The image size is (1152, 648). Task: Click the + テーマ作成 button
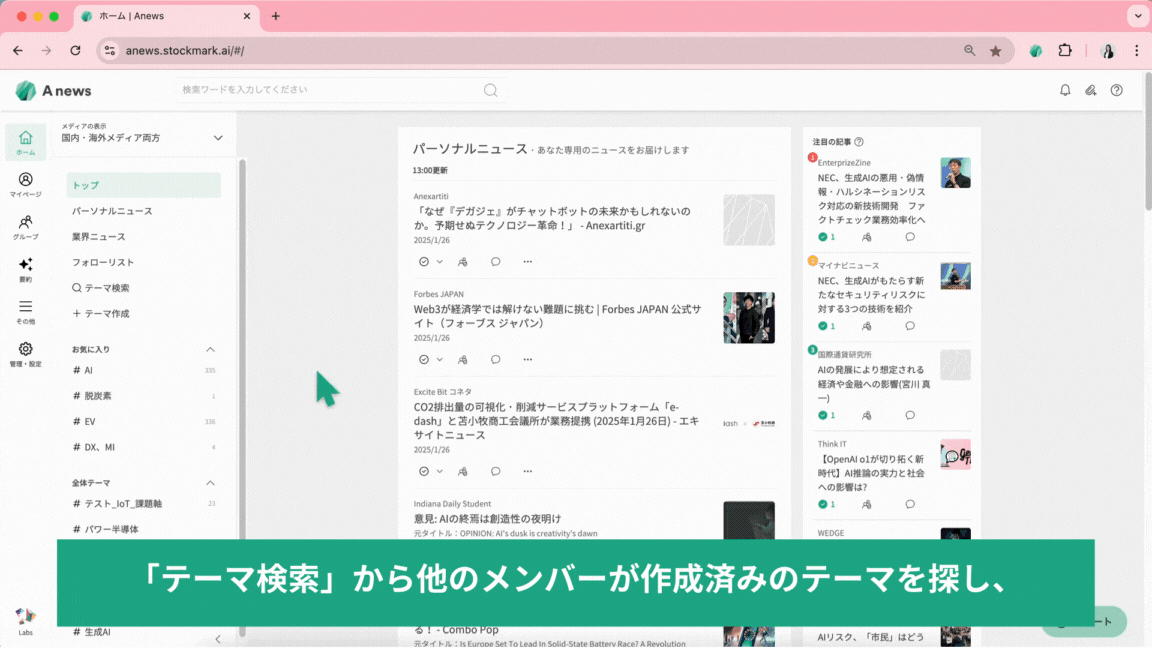point(101,314)
